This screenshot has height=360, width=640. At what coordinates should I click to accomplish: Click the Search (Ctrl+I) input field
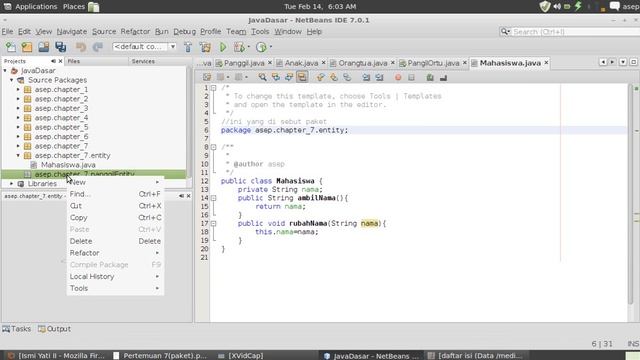click(x=576, y=32)
